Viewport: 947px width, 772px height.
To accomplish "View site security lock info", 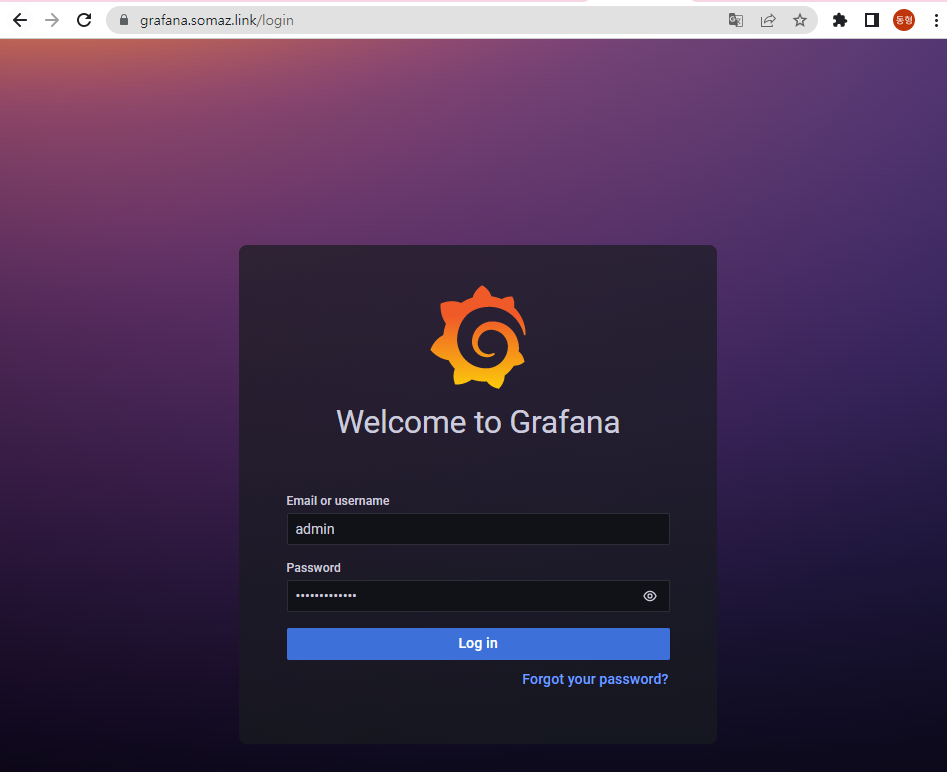I will tap(124, 20).
